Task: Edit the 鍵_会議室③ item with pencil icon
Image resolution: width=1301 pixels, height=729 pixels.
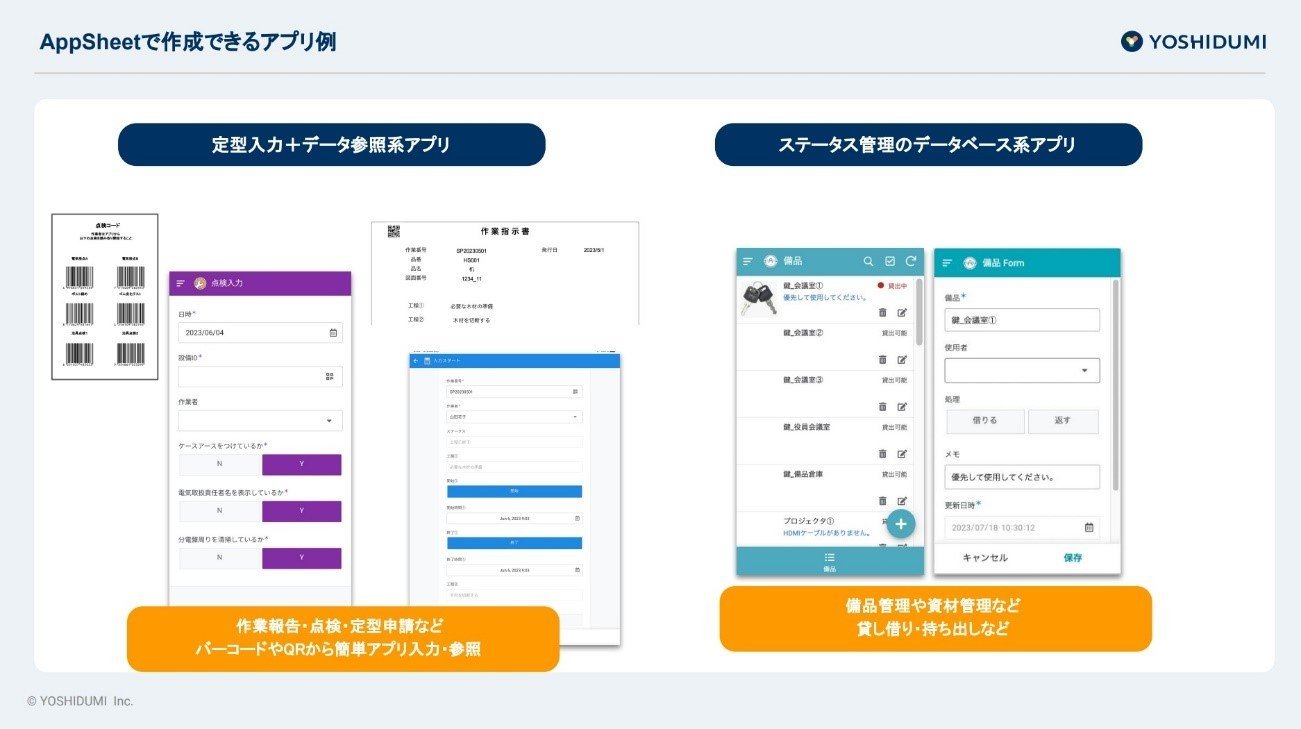Action: pos(903,406)
